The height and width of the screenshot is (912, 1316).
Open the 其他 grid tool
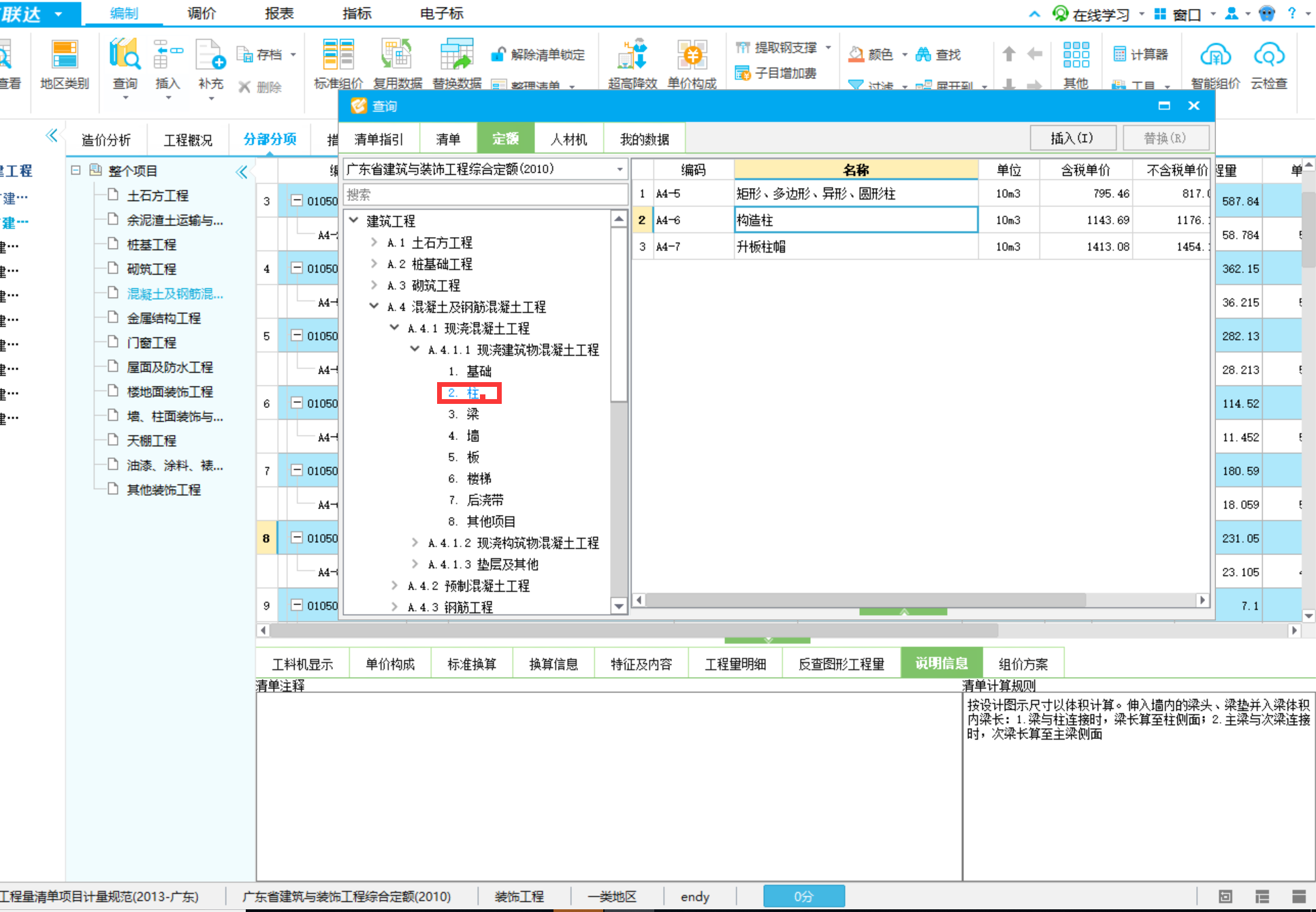coord(1076,65)
